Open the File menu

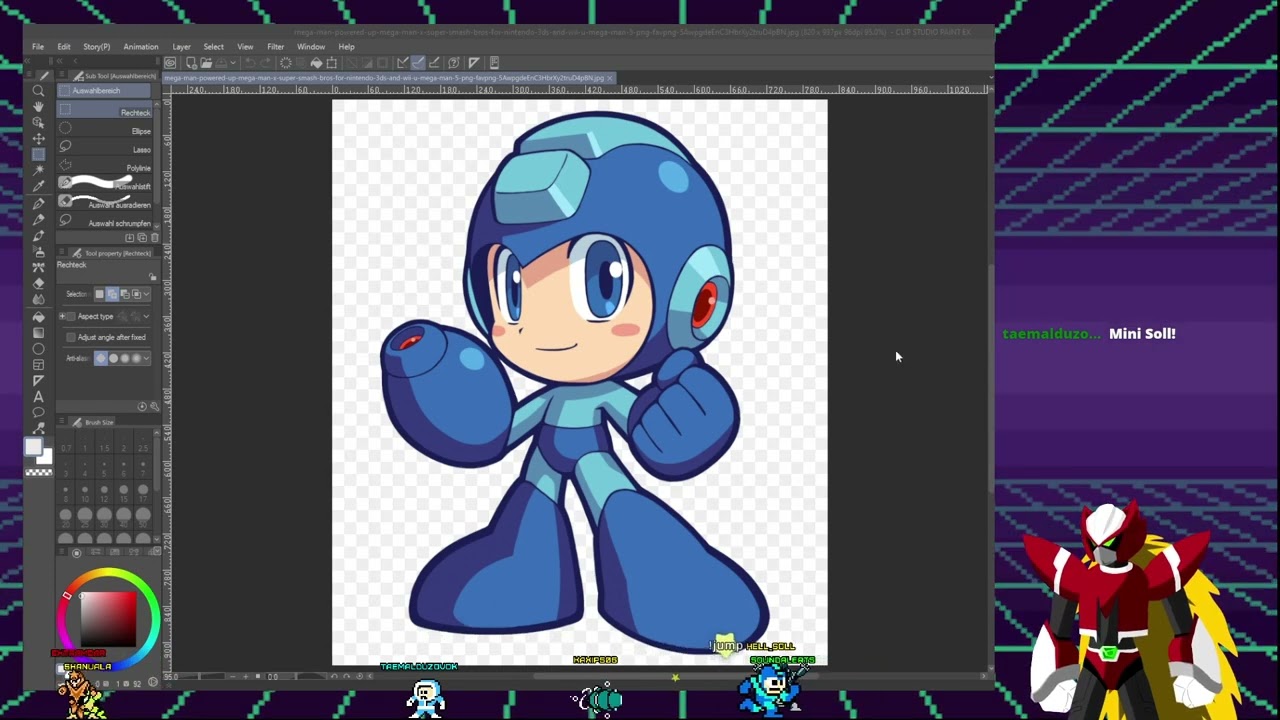(x=37, y=47)
